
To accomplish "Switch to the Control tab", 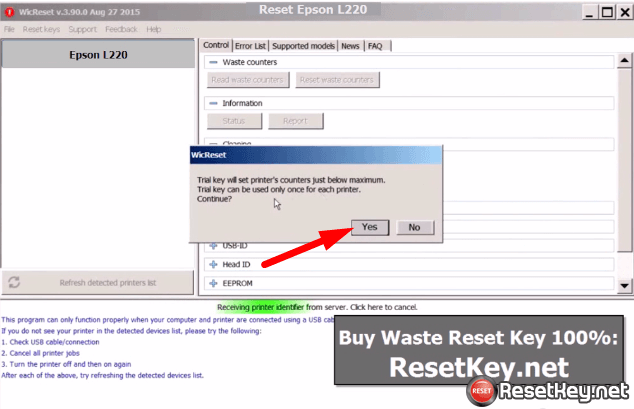I will pos(216,45).
